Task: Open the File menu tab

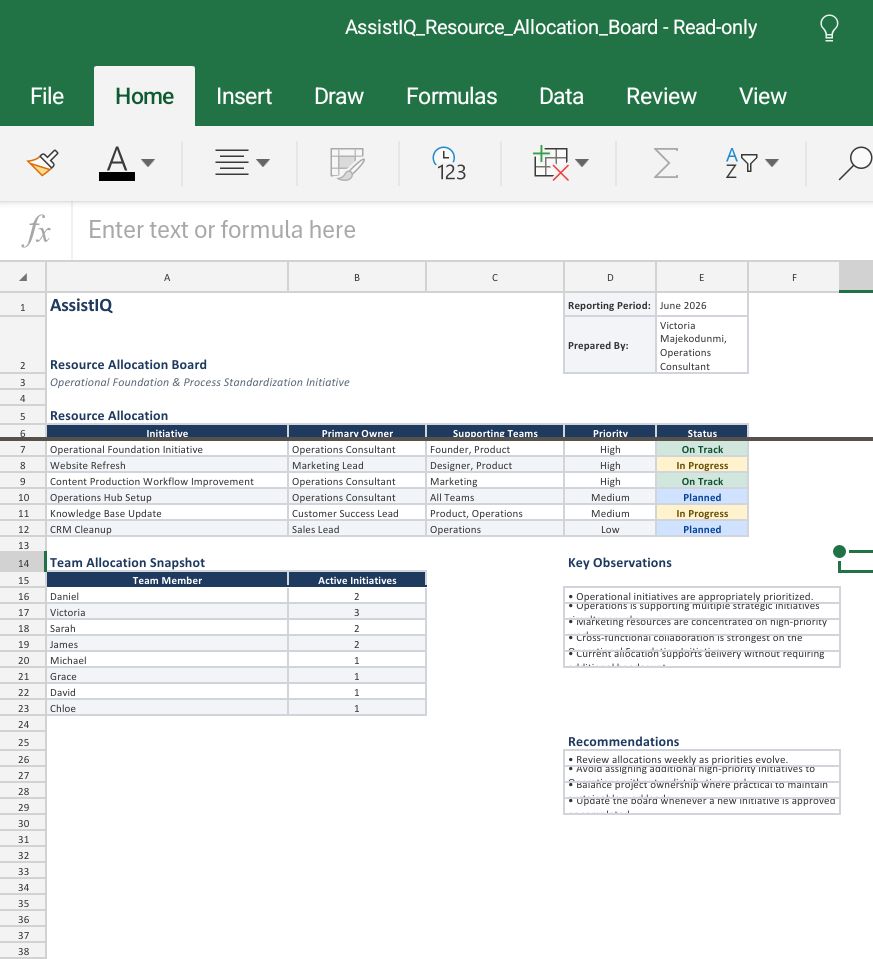Action: click(47, 96)
